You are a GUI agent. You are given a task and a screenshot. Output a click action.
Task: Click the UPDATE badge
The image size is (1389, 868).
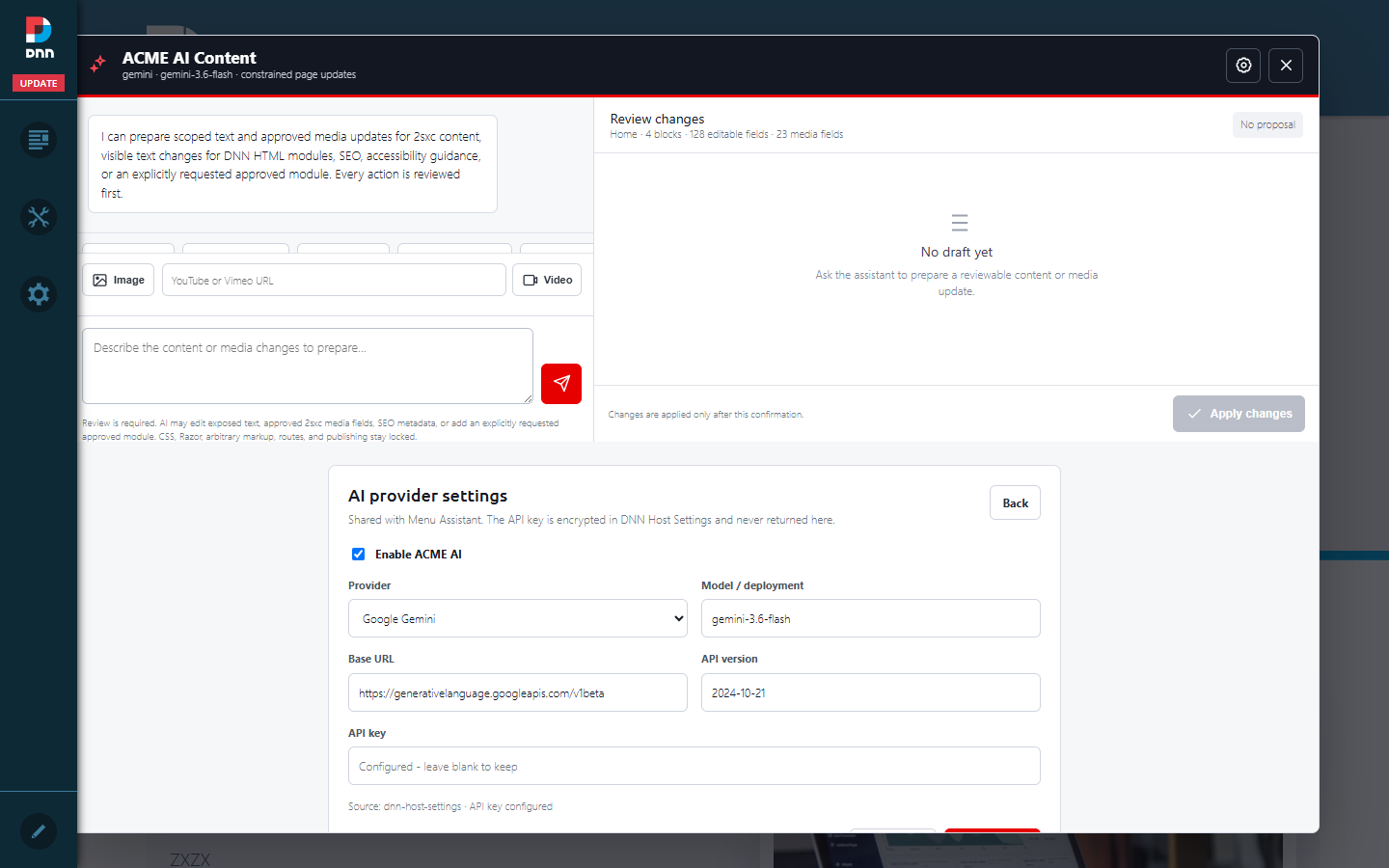coord(39,83)
